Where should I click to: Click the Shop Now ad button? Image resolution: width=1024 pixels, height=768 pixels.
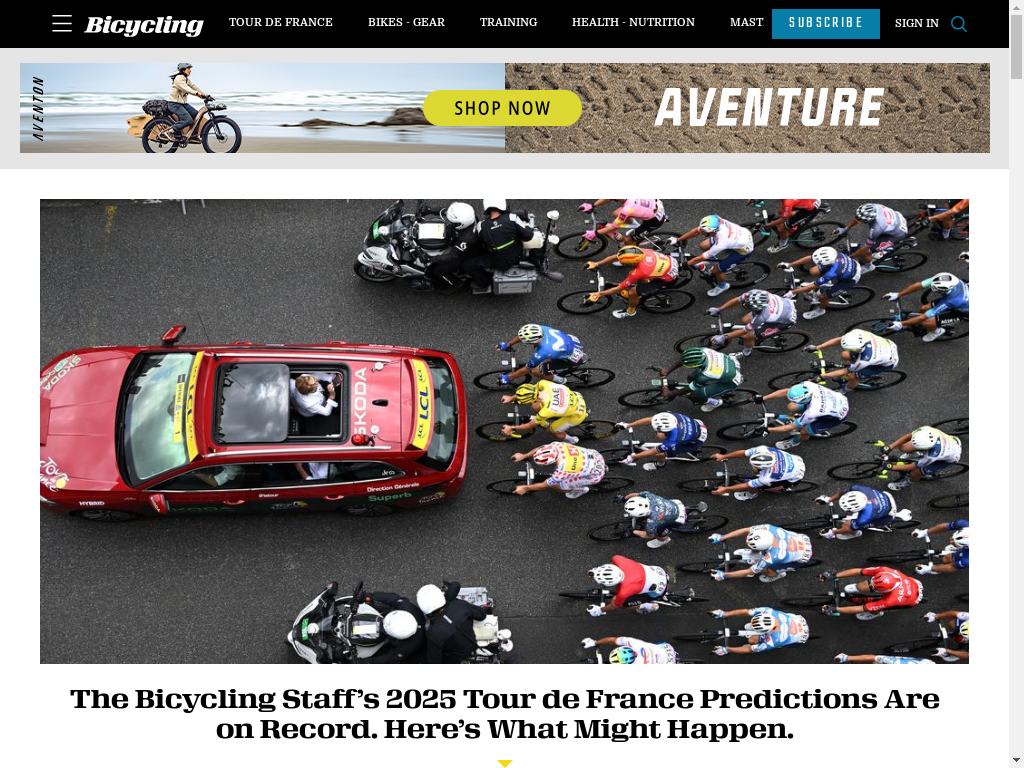(502, 108)
